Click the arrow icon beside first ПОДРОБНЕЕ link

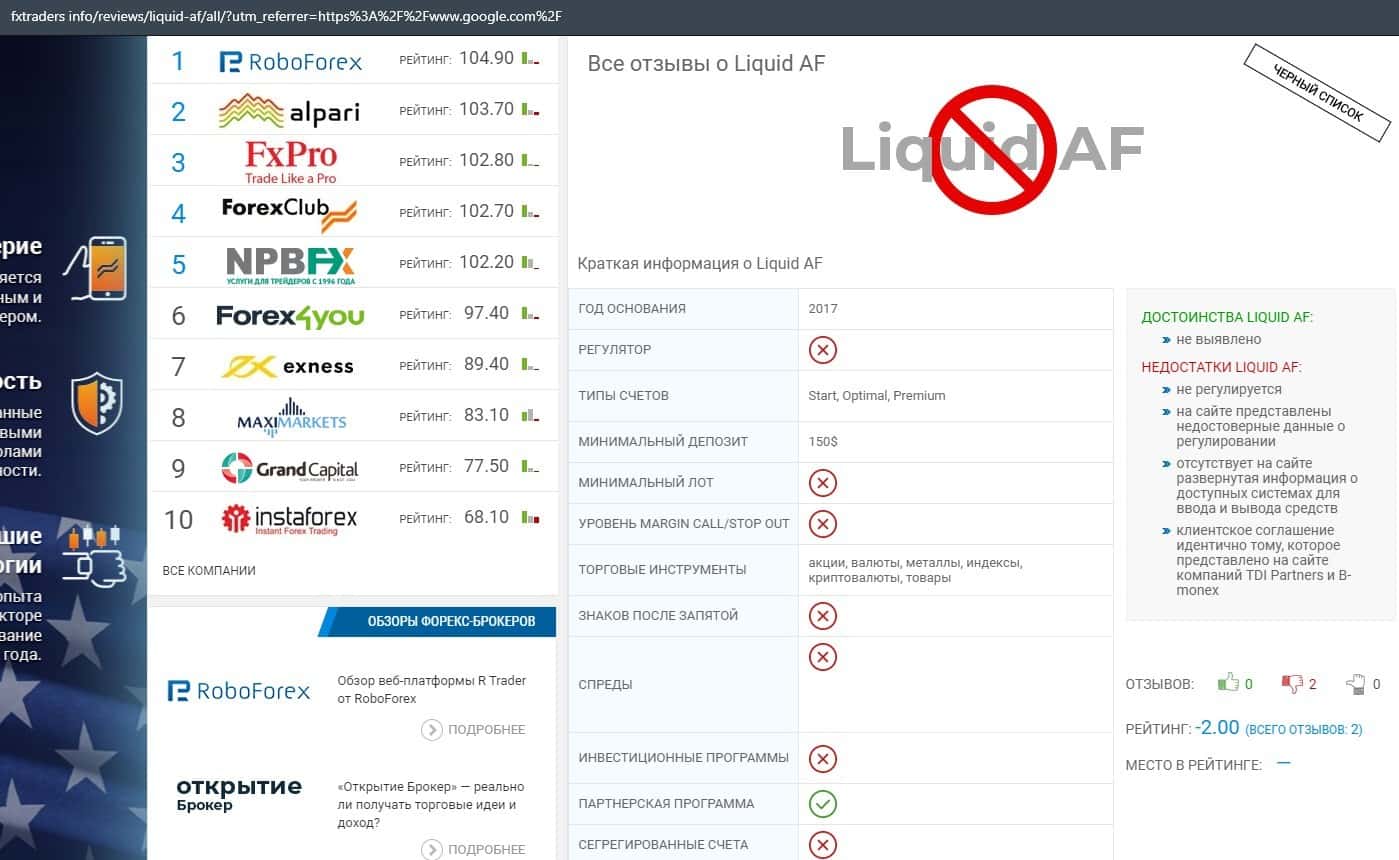point(432,730)
